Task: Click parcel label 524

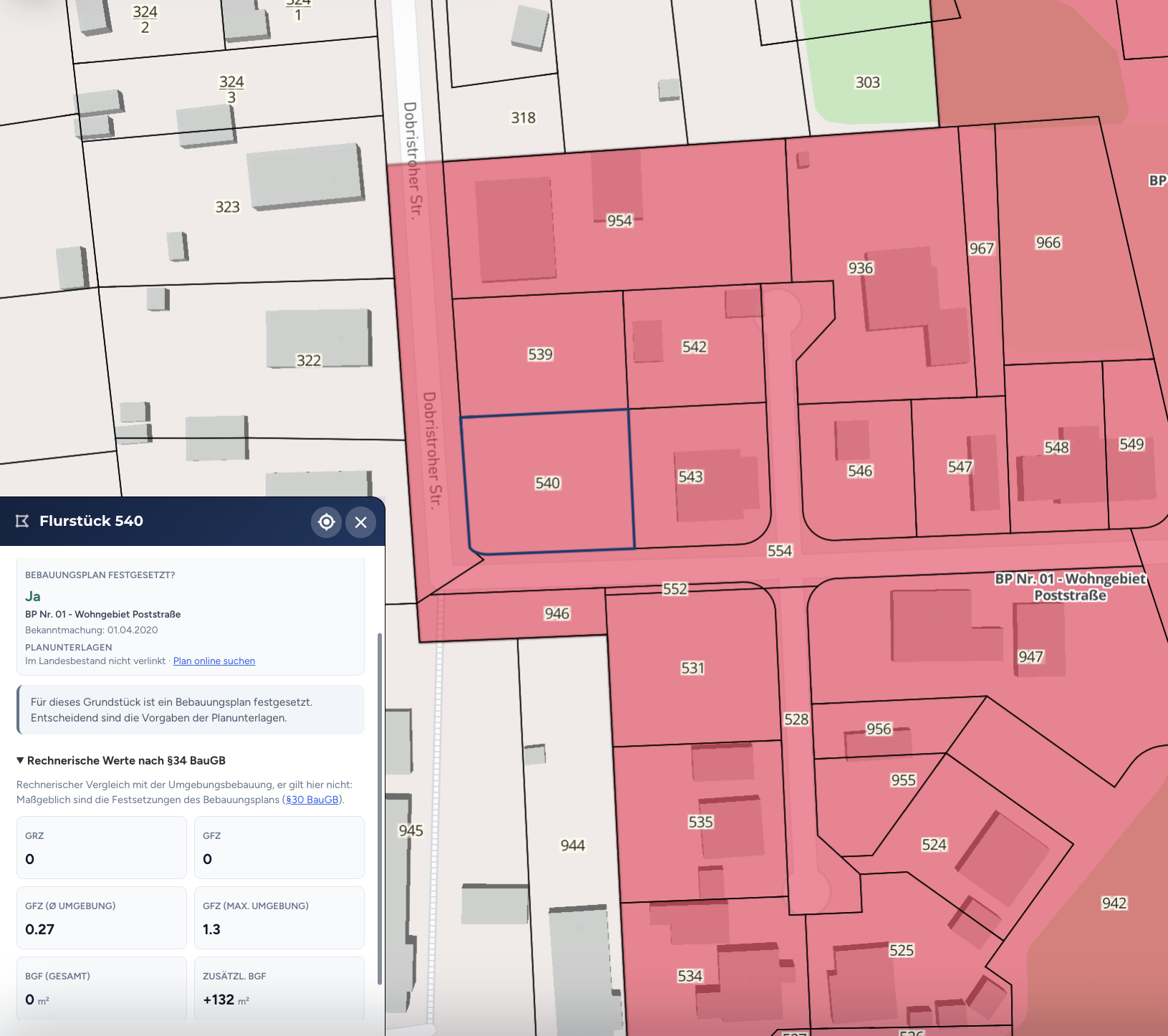Action: pyautogui.click(x=934, y=845)
